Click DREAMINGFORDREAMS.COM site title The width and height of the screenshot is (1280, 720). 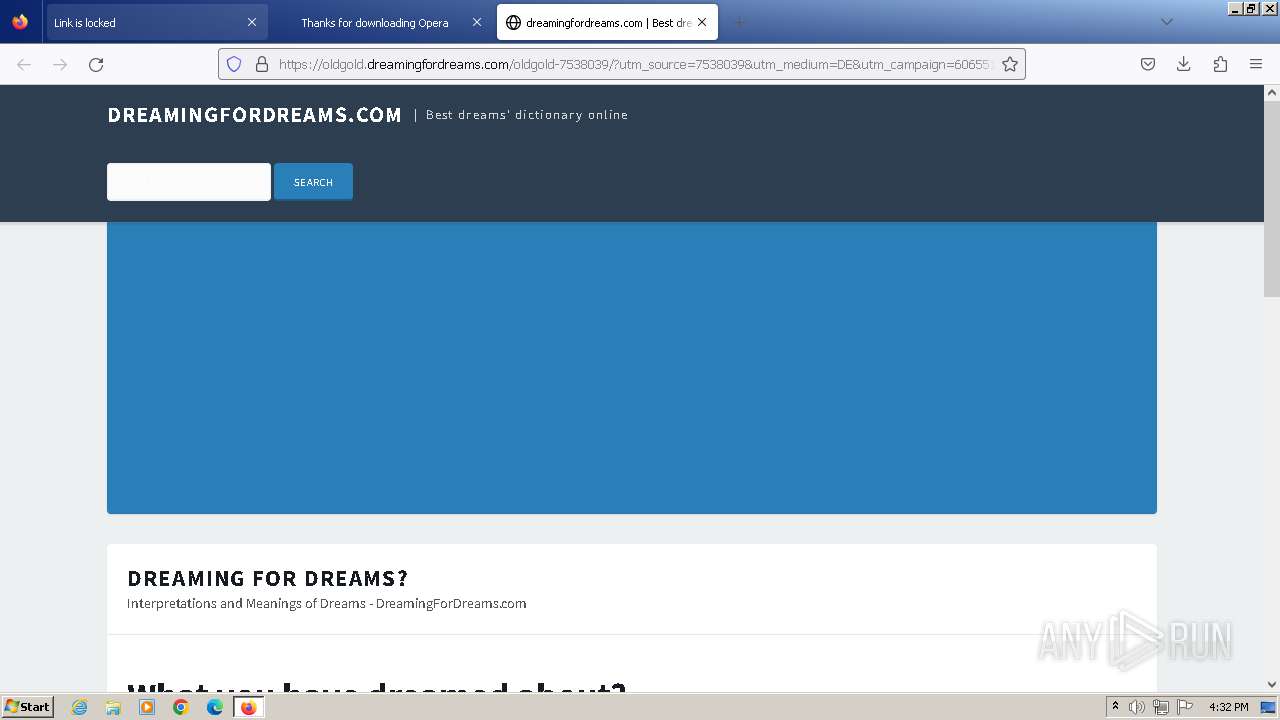tap(254, 115)
